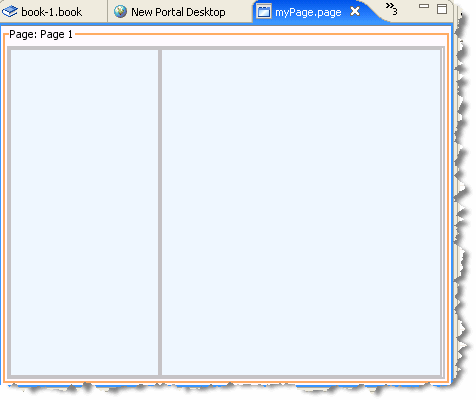Show the hidden editors overflow list
This screenshot has height=400, width=476.
coord(391,9)
